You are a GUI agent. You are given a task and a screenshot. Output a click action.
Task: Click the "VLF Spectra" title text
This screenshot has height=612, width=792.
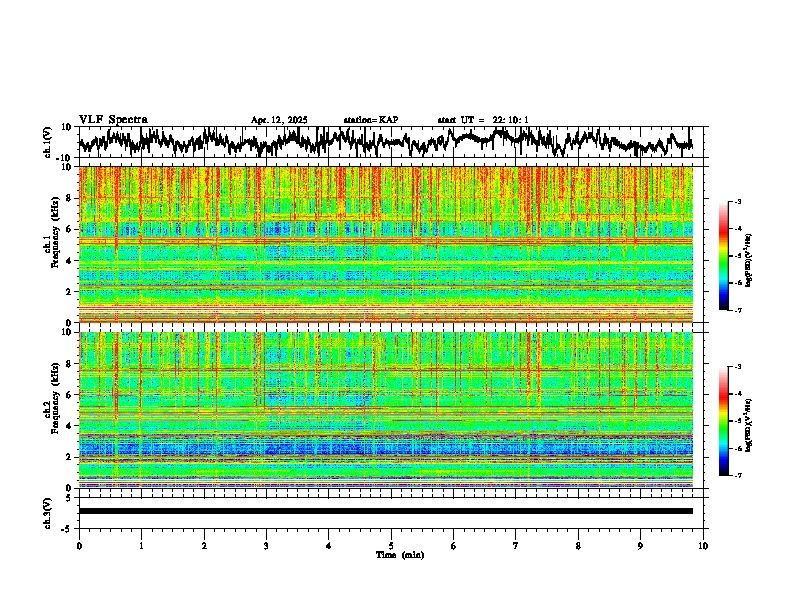coord(113,120)
